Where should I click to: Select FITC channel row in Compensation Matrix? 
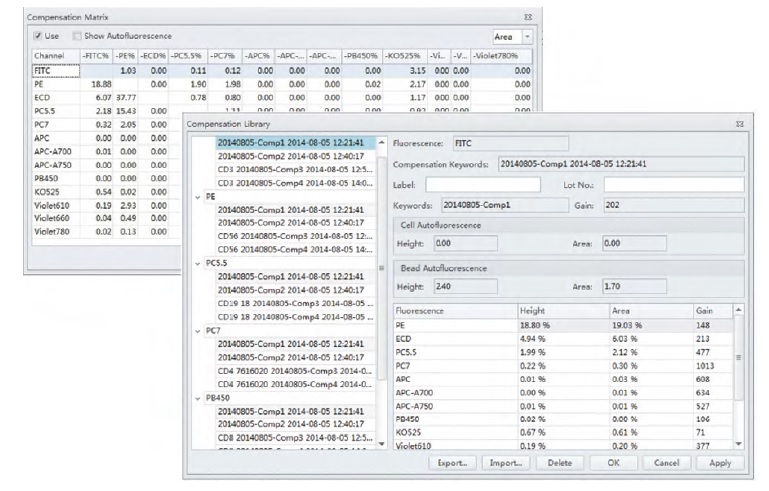point(282,71)
